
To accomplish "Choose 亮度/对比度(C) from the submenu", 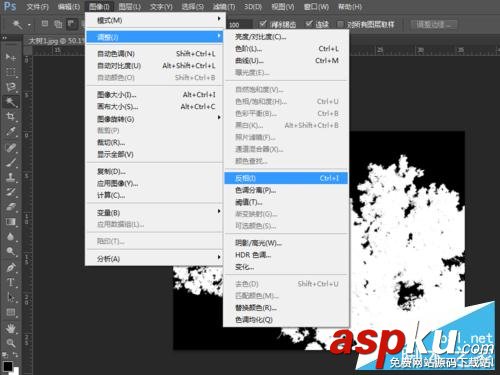I will tap(286, 37).
